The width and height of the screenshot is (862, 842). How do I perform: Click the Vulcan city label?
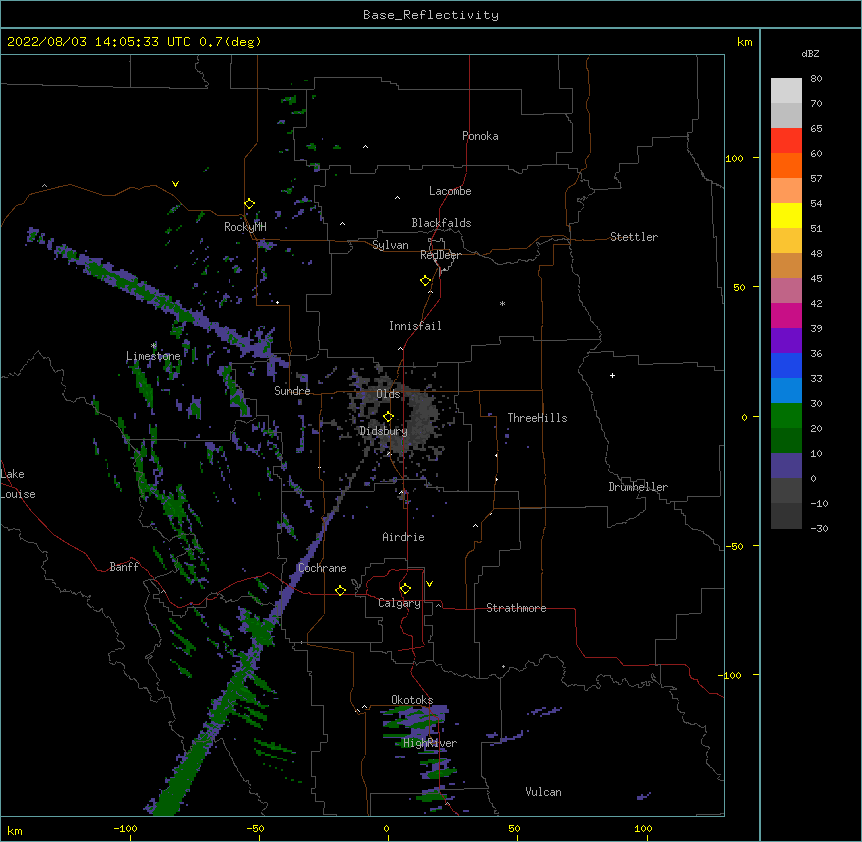[543, 792]
